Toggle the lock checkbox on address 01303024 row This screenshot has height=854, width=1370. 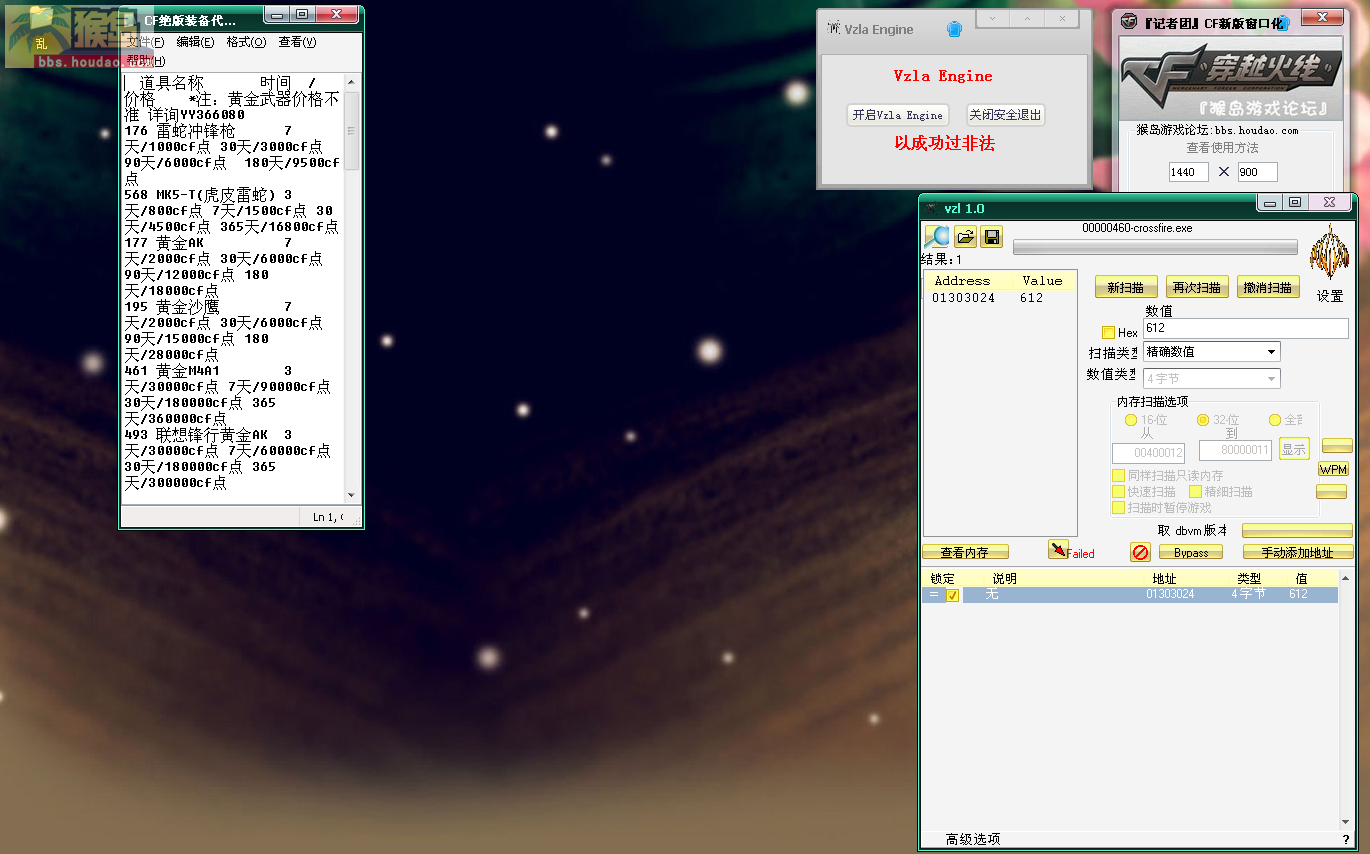click(x=952, y=595)
